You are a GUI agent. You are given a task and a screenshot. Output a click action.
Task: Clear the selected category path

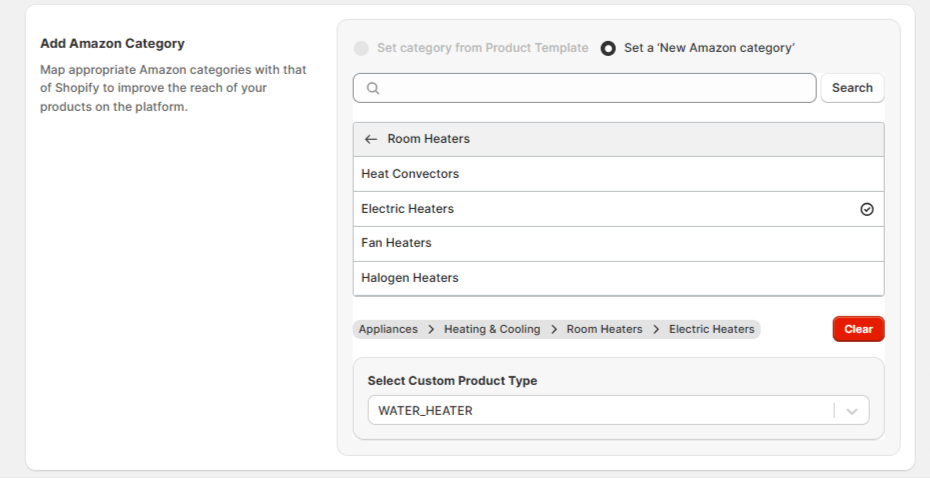click(x=858, y=329)
